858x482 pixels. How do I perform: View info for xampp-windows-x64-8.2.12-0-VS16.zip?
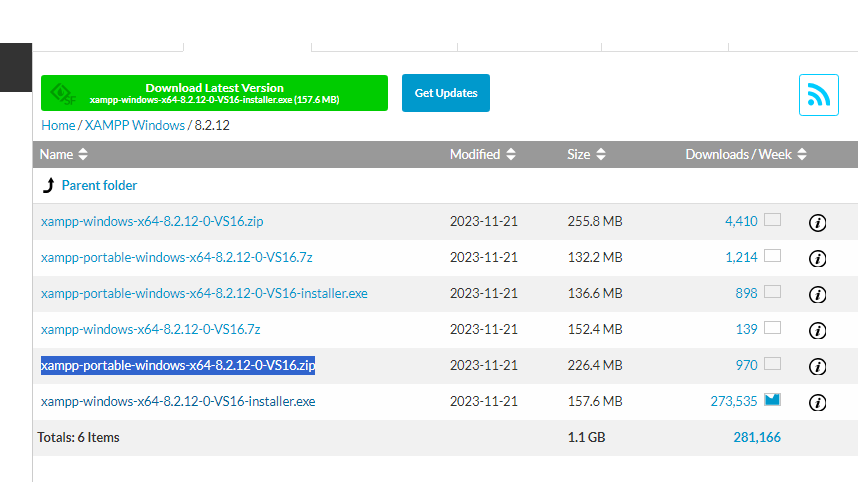pos(818,223)
